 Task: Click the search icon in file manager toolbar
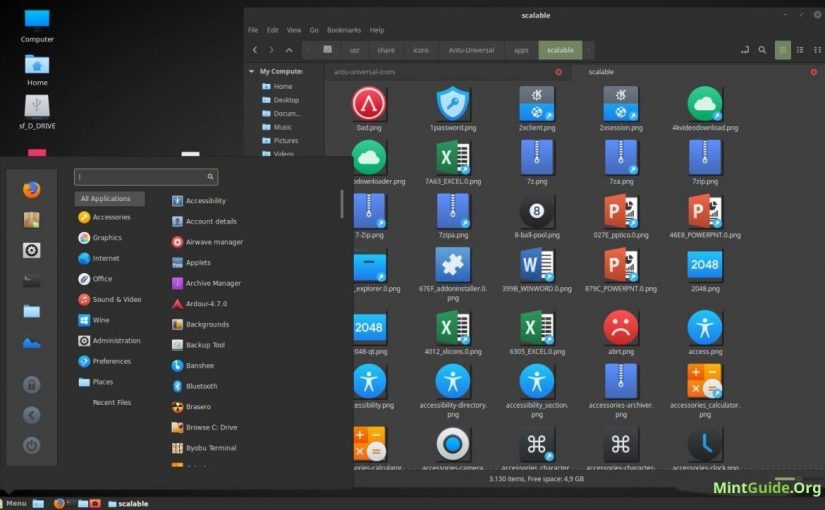point(762,50)
